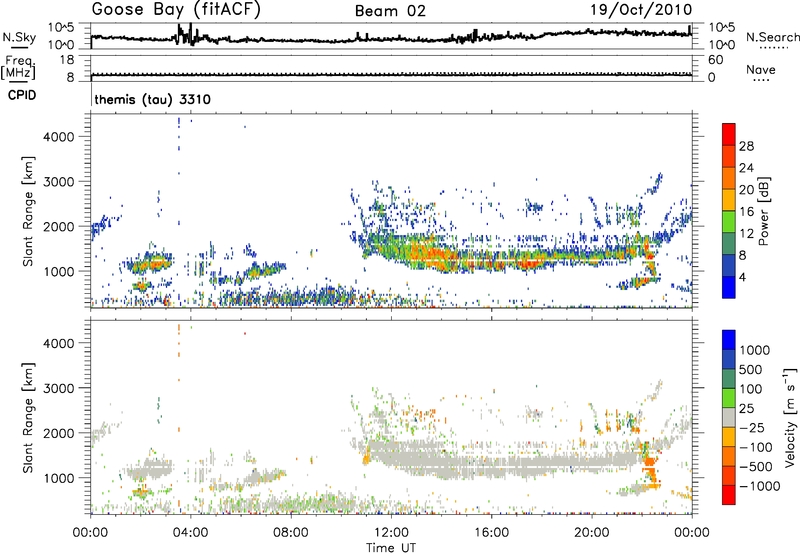Click the 'Slant Range [km]' label of velocity panel
Screen dimensions: 800x554
coord(28,417)
